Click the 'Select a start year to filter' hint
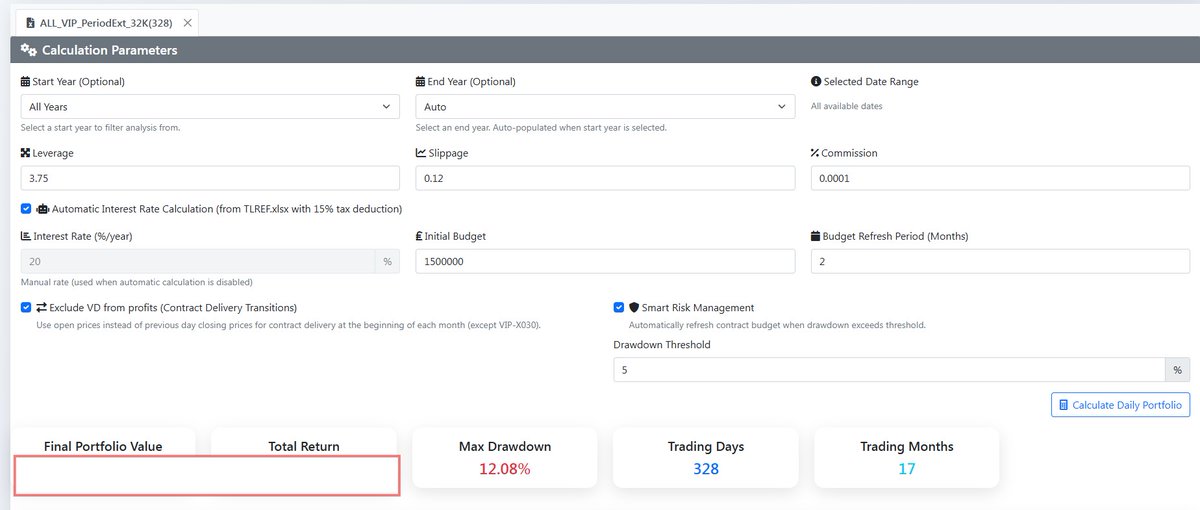The height and width of the screenshot is (510, 1200). pos(100,128)
